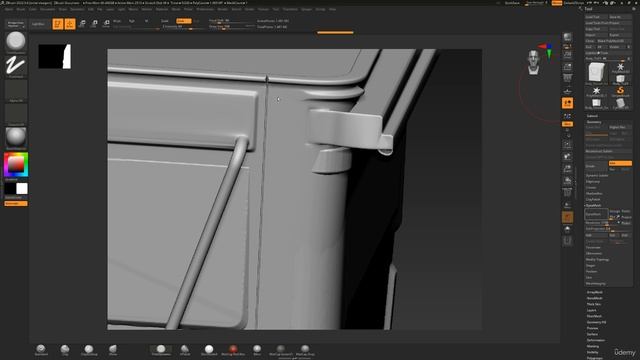Toggle Transp transparency mode

click(567, 205)
